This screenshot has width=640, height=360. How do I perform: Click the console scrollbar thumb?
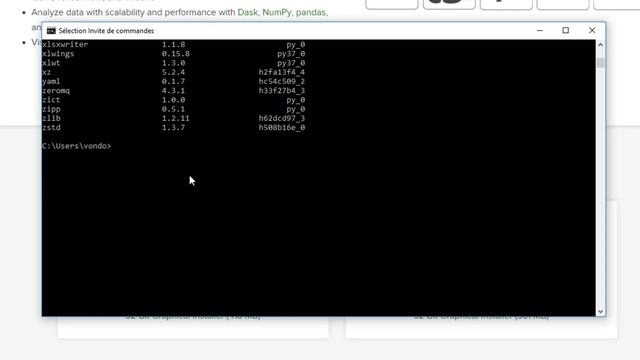[x=600, y=62]
